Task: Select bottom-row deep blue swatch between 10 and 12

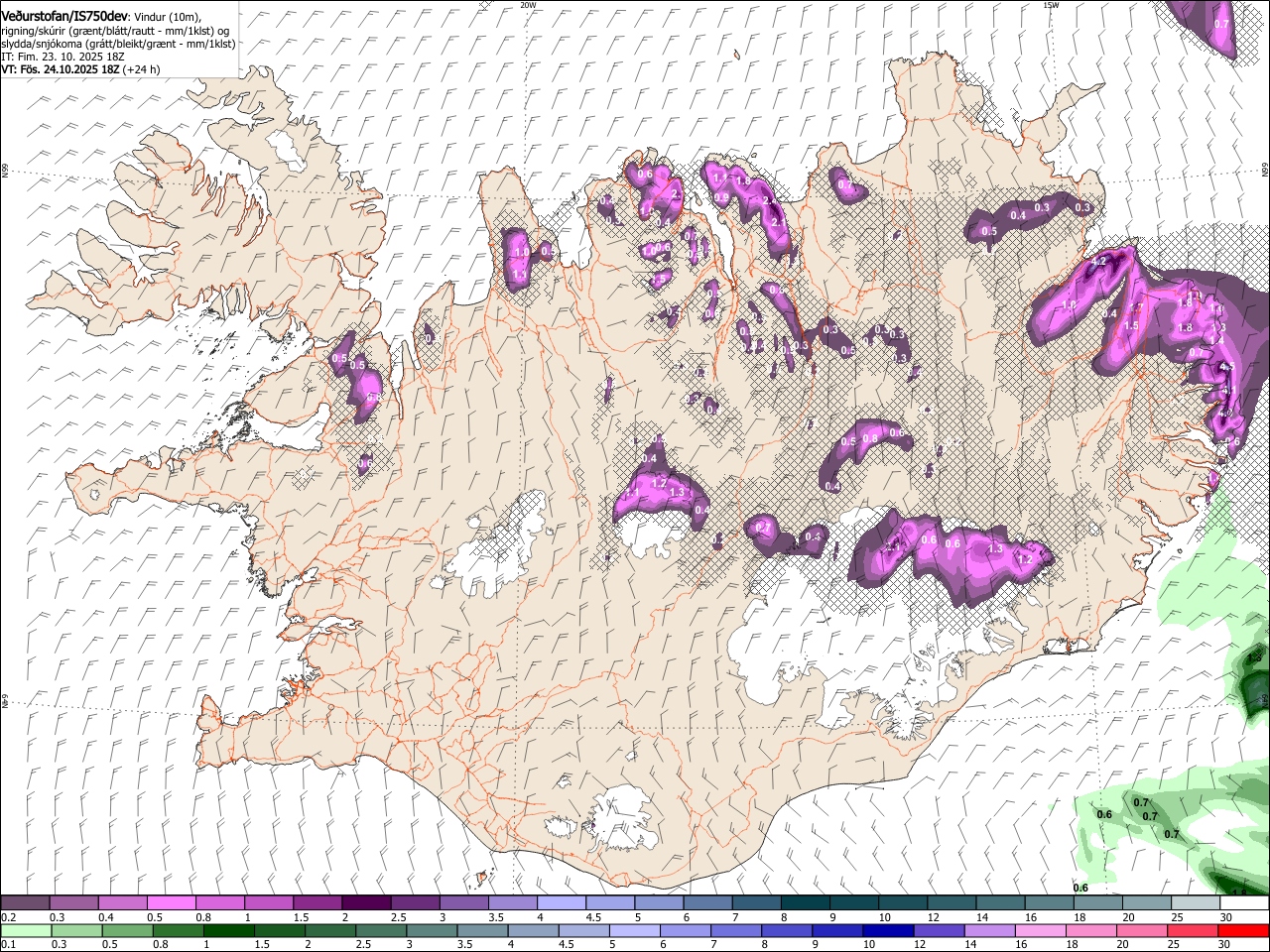Action: pos(888,930)
